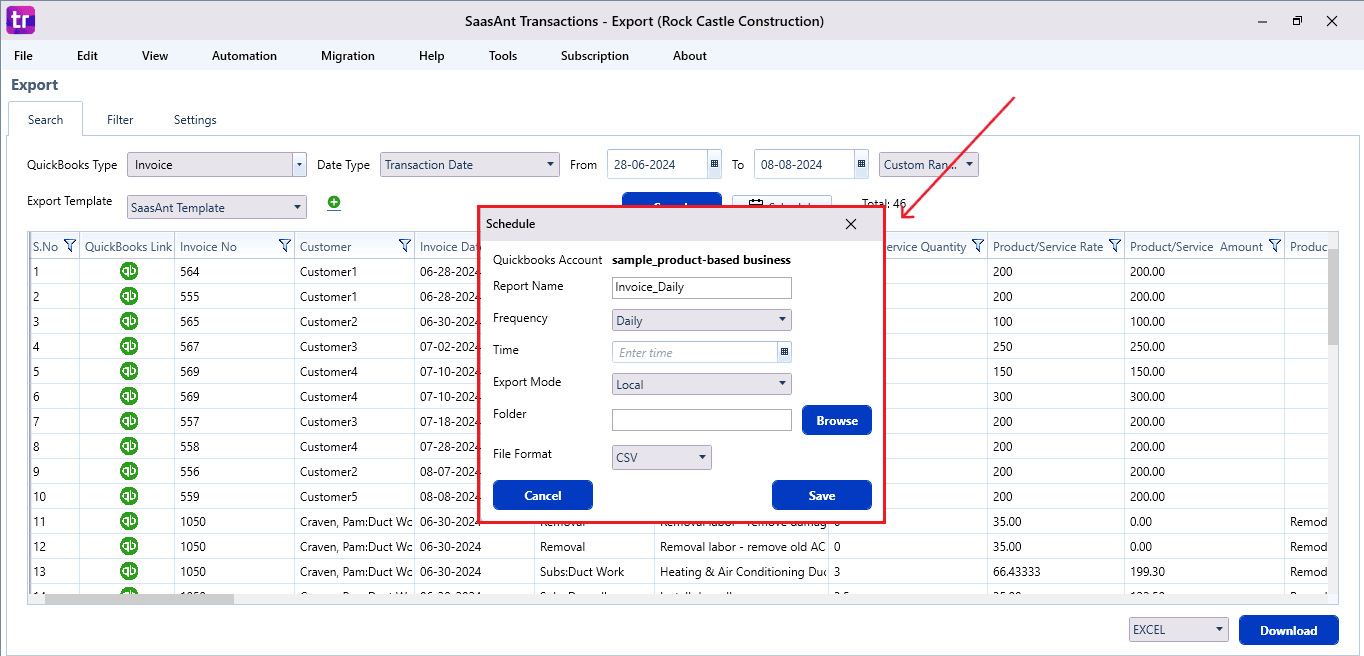Open QuickBooks link icon for row 9
The width and height of the screenshot is (1364, 656).
(x=129, y=471)
